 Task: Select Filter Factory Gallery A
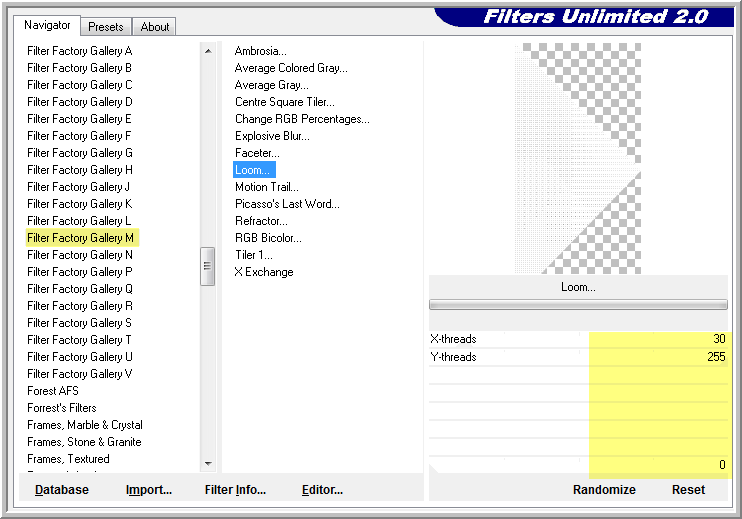coord(80,51)
